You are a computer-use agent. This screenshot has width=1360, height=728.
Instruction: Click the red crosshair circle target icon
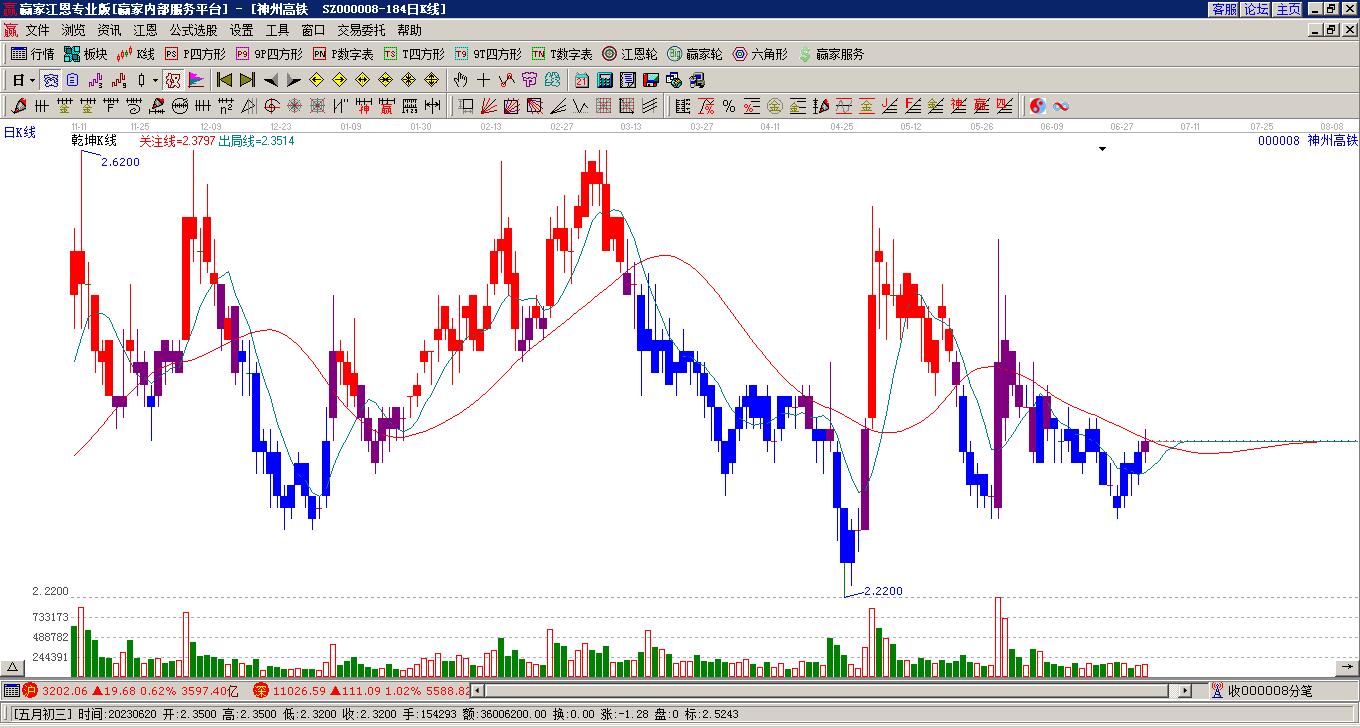[271, 106]
